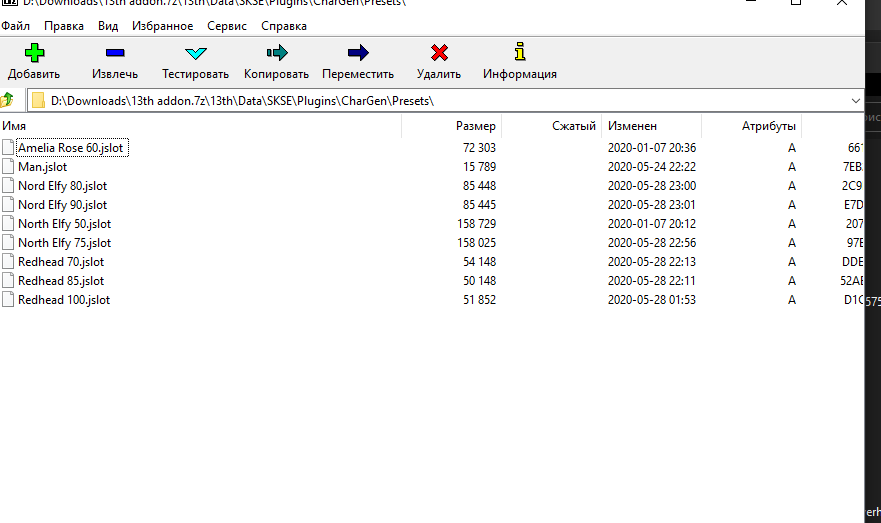
Task: Select Amelia Rose 60.jslot file
Action: tap(72, 148)
